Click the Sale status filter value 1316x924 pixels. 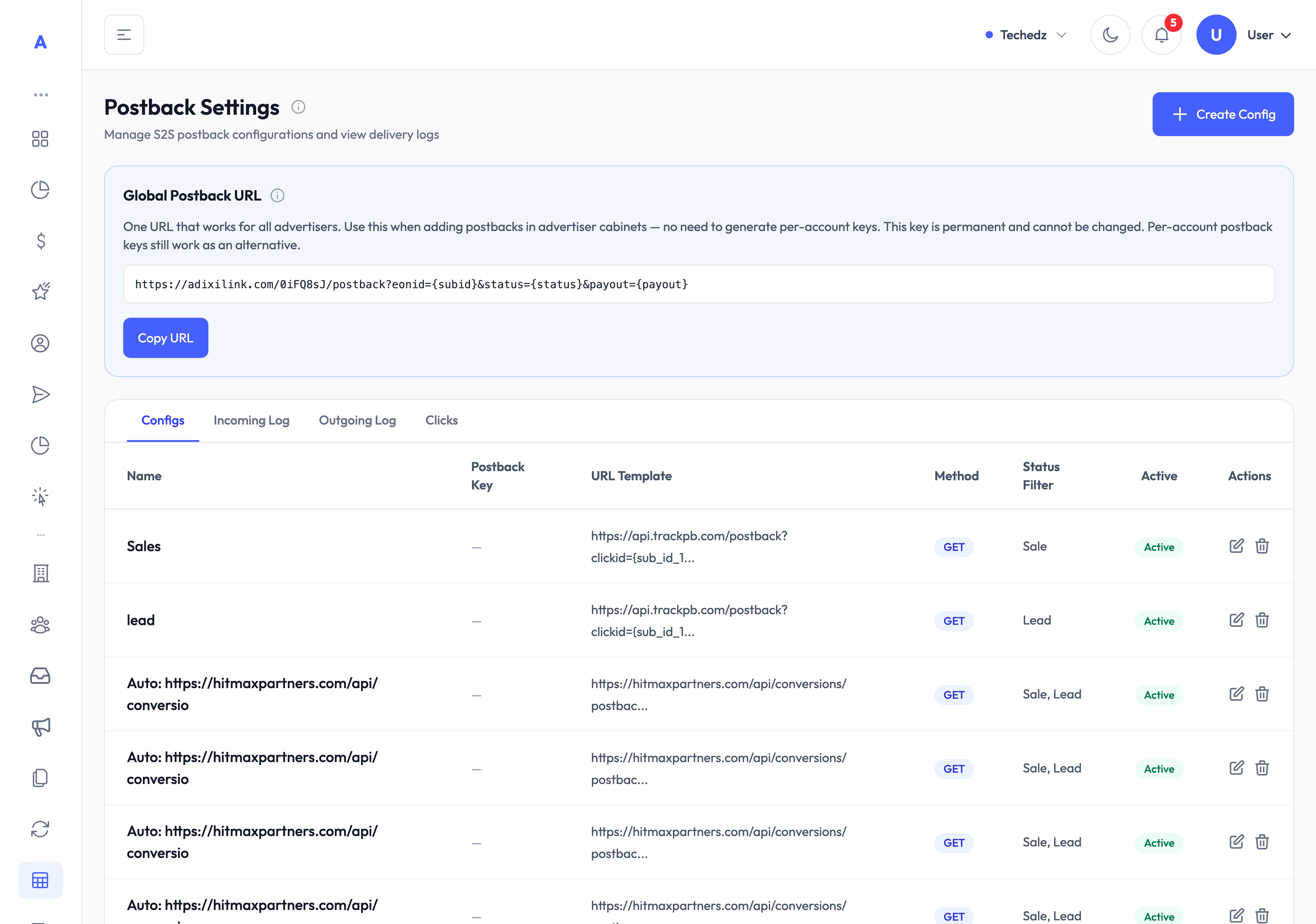click(x=1035, y=546)
